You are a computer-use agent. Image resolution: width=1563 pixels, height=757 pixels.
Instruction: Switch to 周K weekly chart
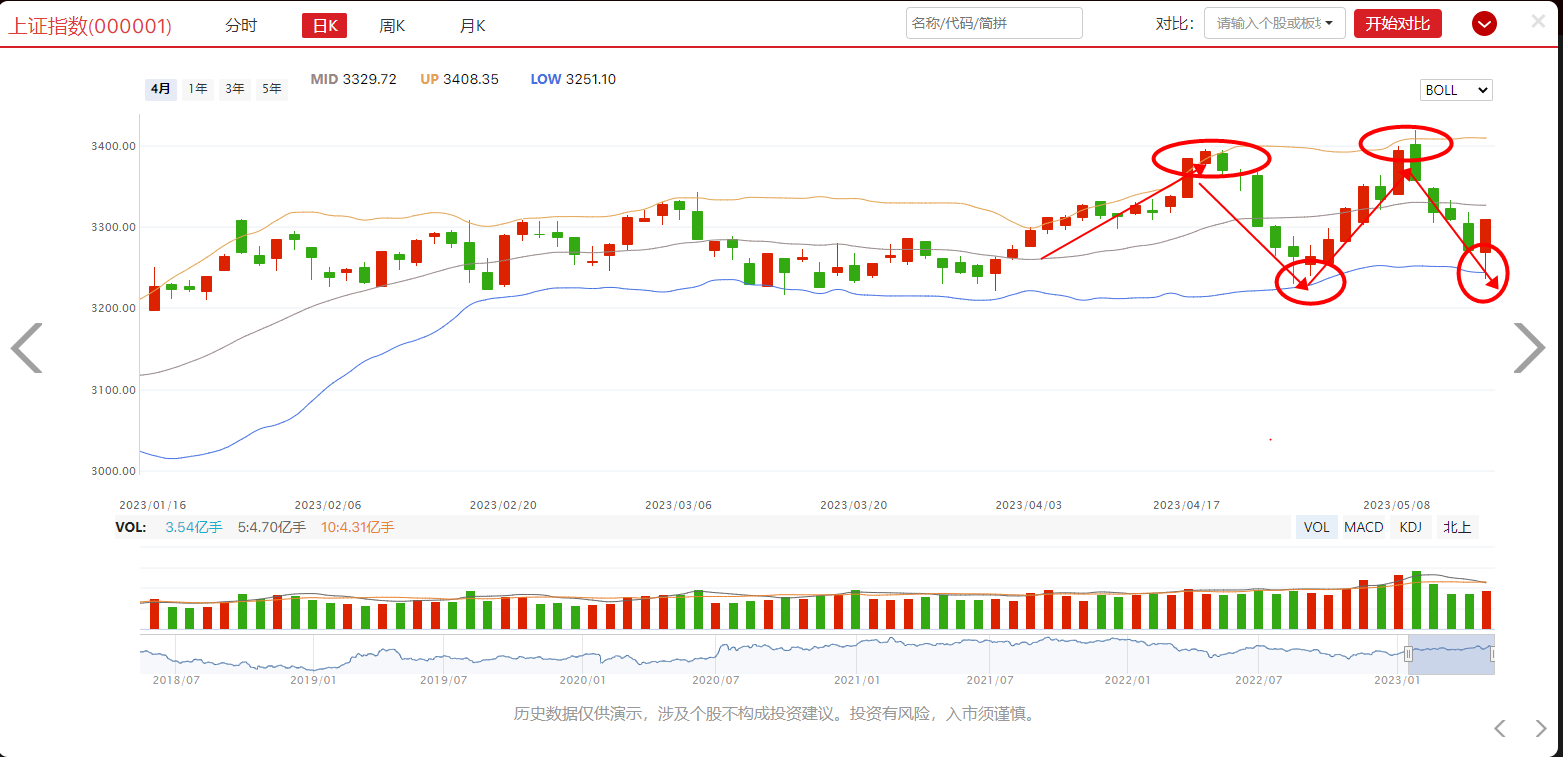coord(392,25)
